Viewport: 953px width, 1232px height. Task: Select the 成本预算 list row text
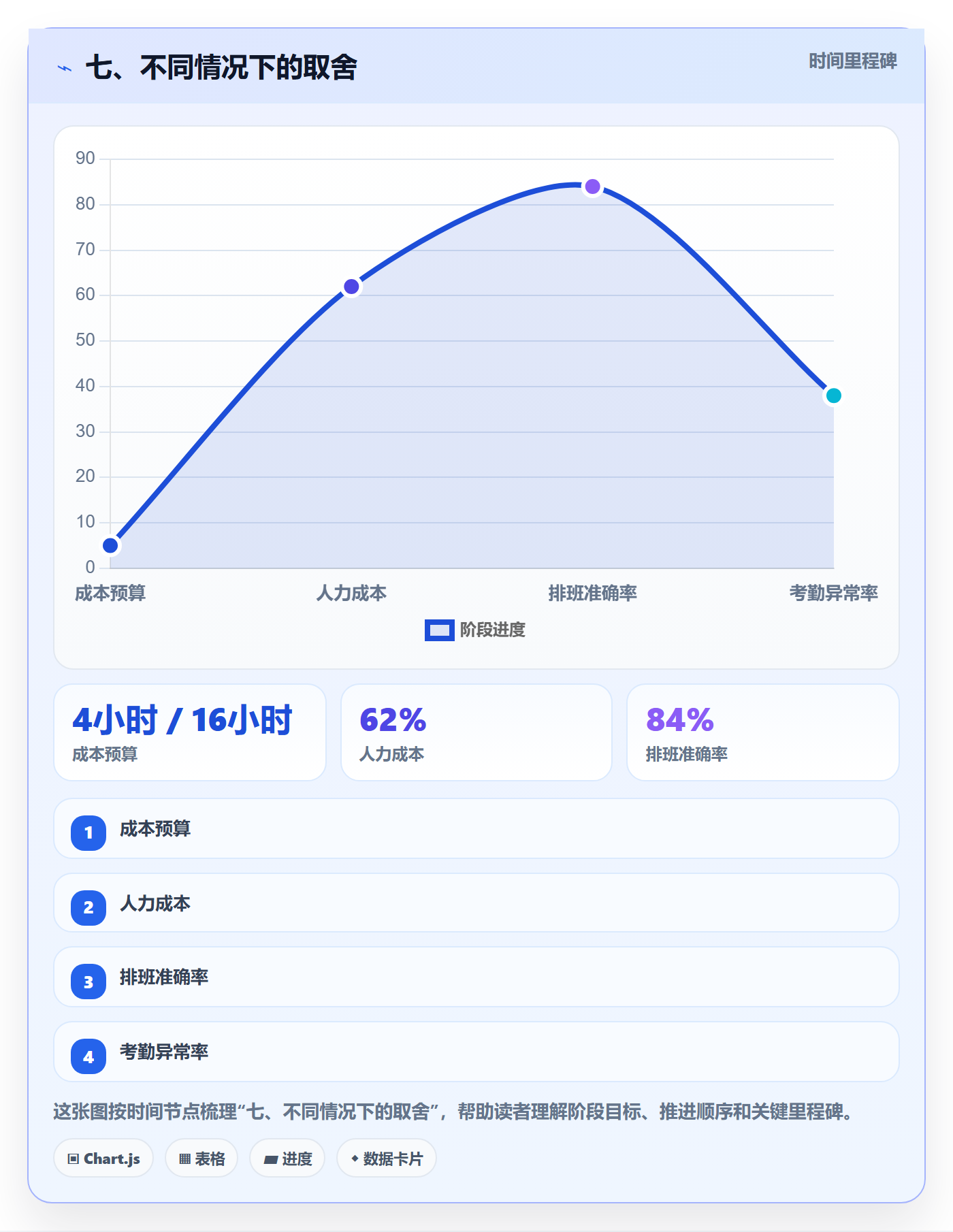coord(155,829)
